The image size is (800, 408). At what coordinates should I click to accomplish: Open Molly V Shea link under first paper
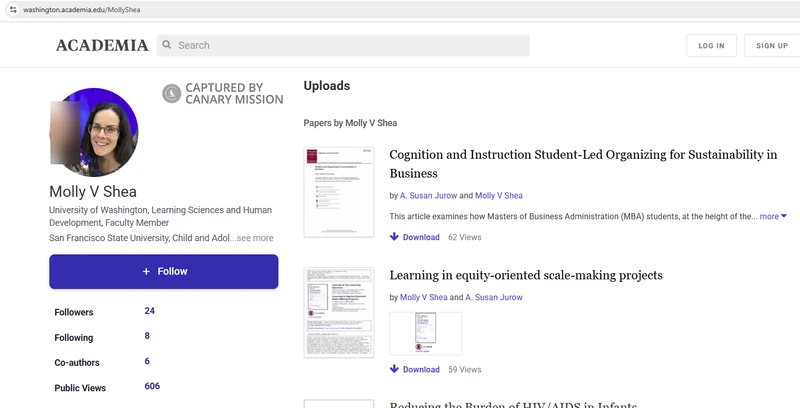coord(498,195)
